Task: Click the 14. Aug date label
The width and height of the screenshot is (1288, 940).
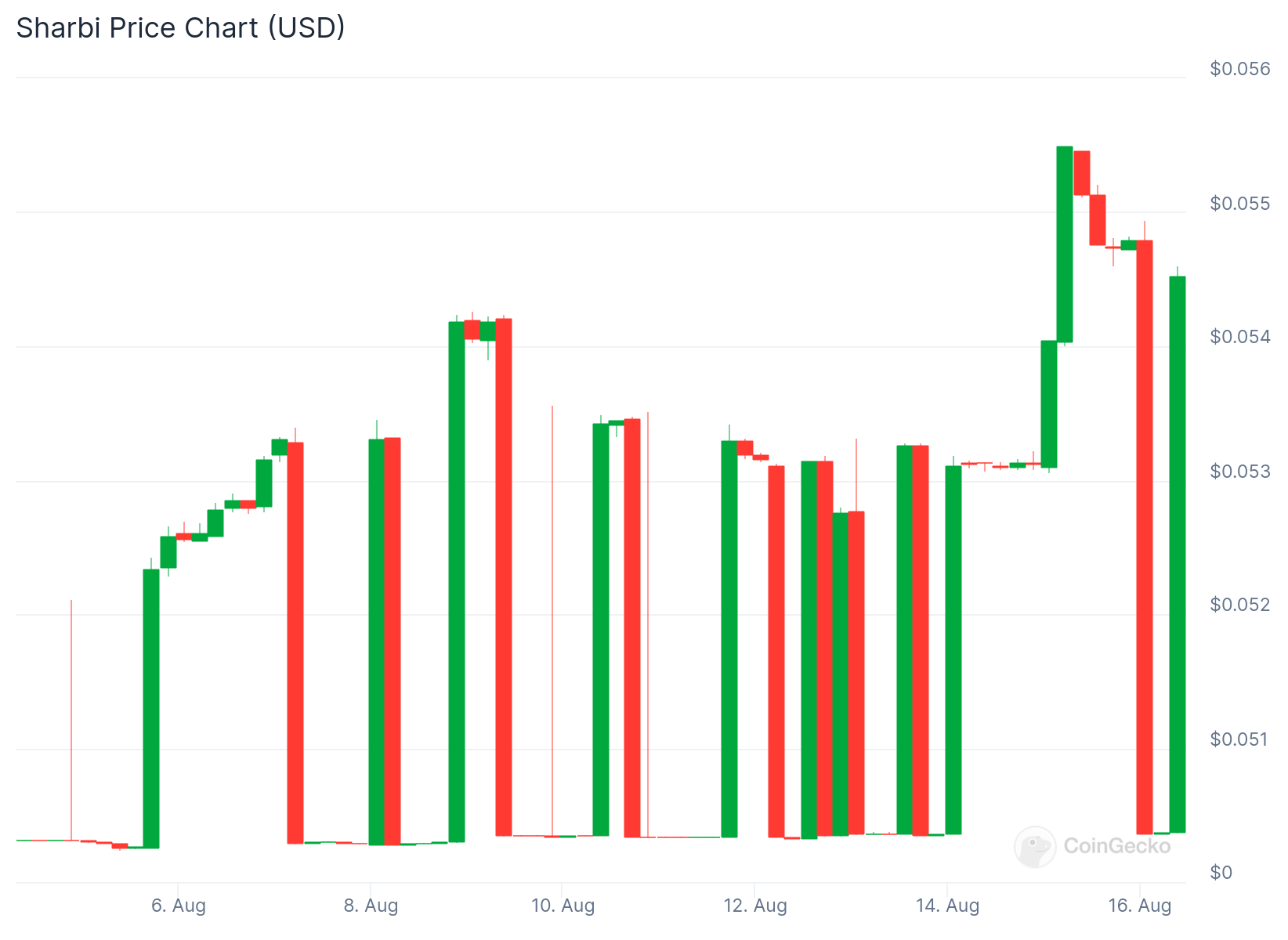Action: (x=947, y=906)
